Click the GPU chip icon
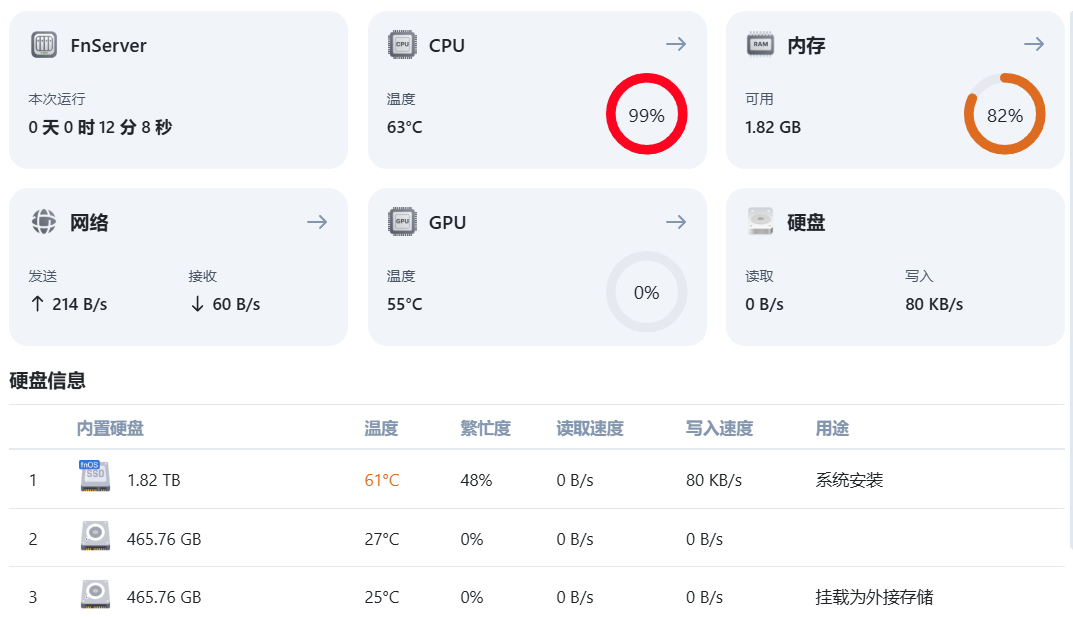Viewport: 1073px width, 617px height. 402,222
